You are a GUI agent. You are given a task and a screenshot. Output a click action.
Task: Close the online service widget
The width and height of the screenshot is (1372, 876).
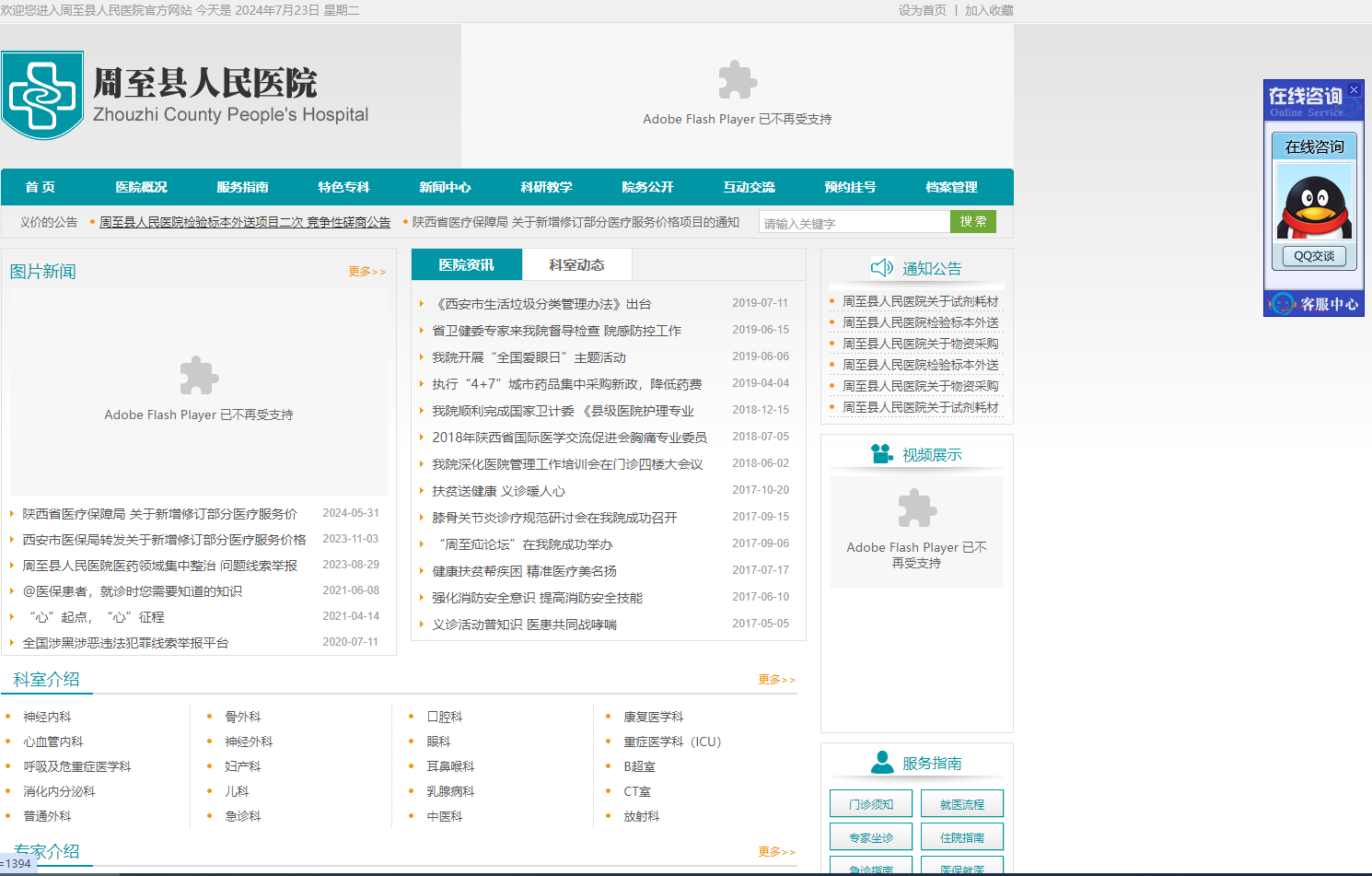[x=1354, y=89]
